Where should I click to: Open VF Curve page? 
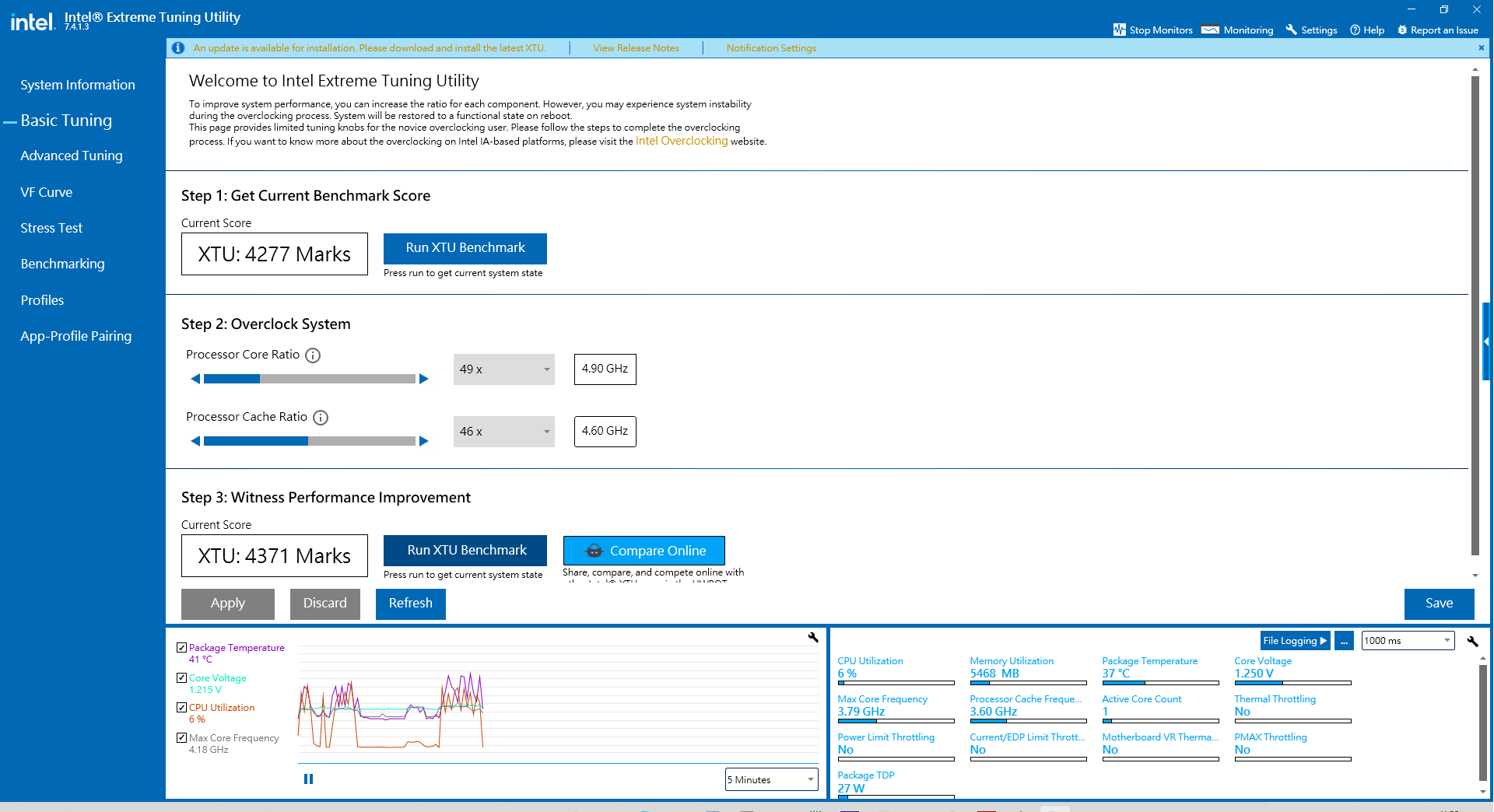tap(47, 192)
